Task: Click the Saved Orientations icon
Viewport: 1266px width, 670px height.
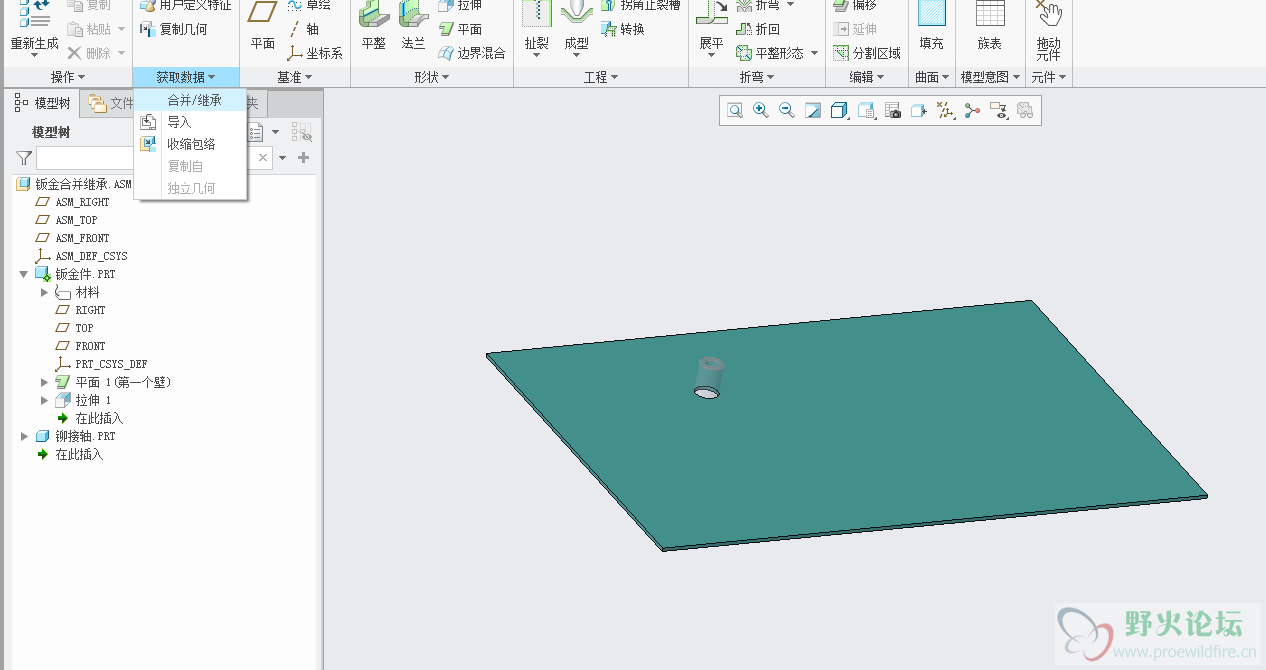Action: (866, 111)
